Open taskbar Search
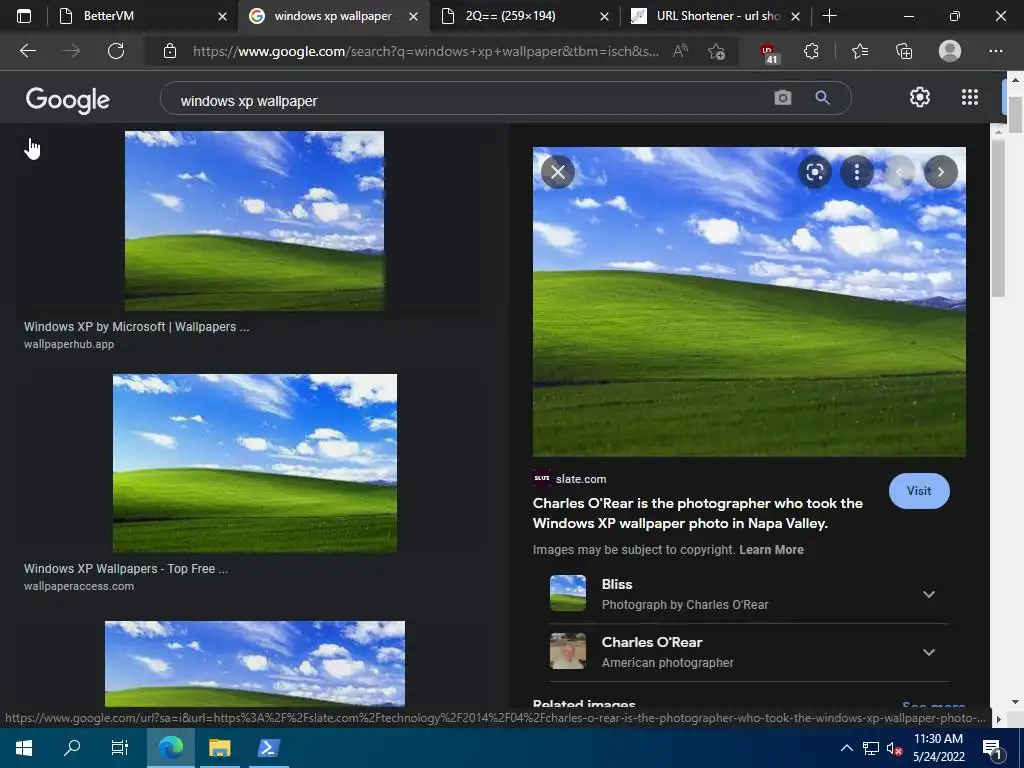This screenshot has height=768, width=1024. coord(72,748)
